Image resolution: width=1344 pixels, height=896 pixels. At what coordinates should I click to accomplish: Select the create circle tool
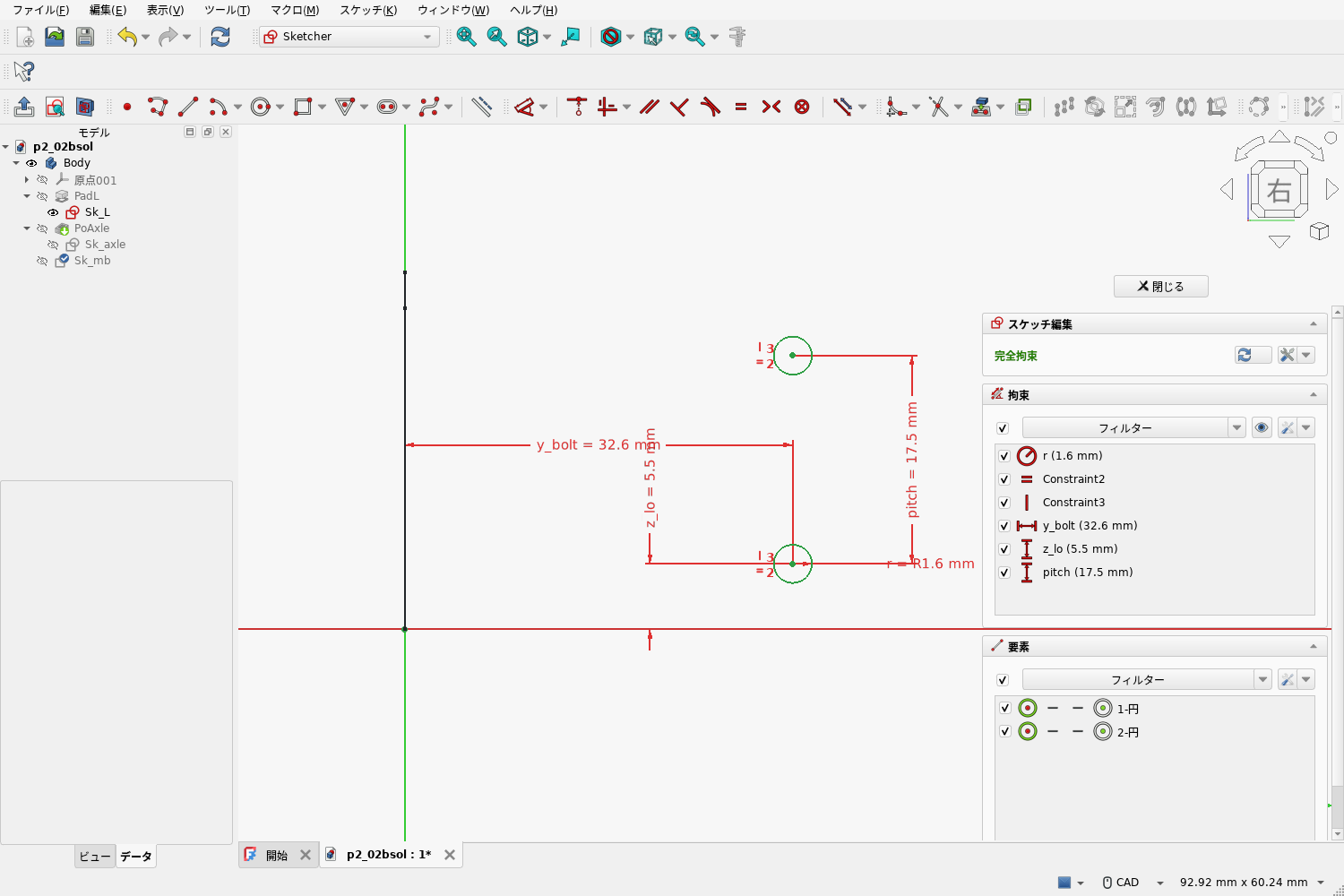pos(261,107)
